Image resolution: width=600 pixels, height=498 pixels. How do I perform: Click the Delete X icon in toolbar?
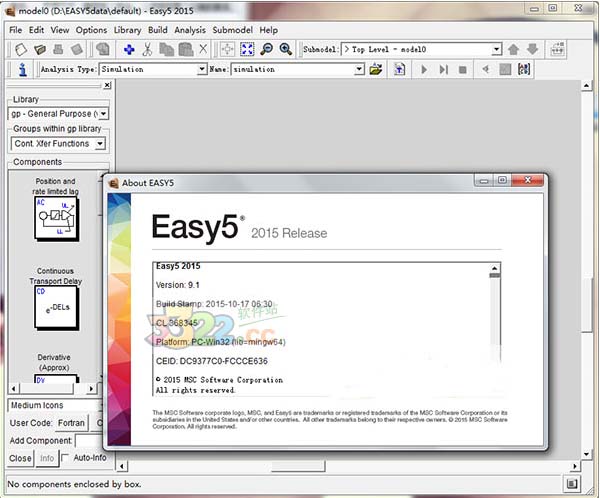pos(203,49)
